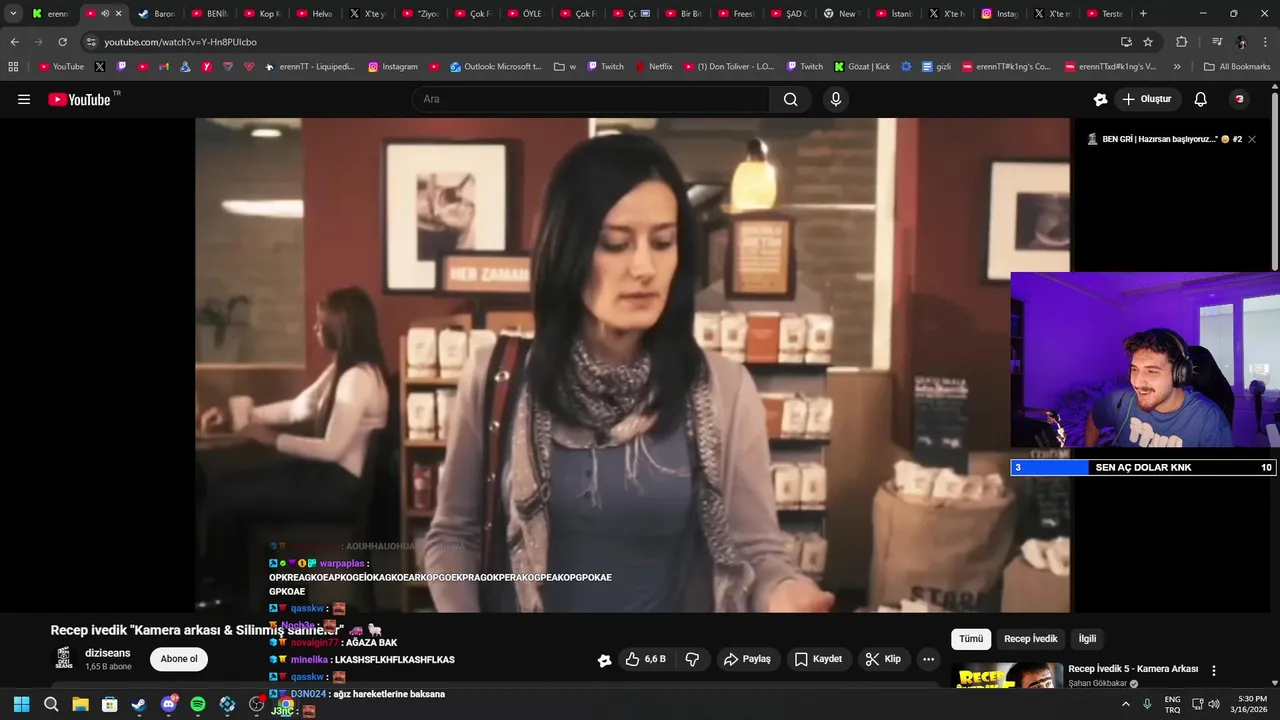Click the YouTube search magnifier button
Screen dimensions: 1280x720
(791, 99)
